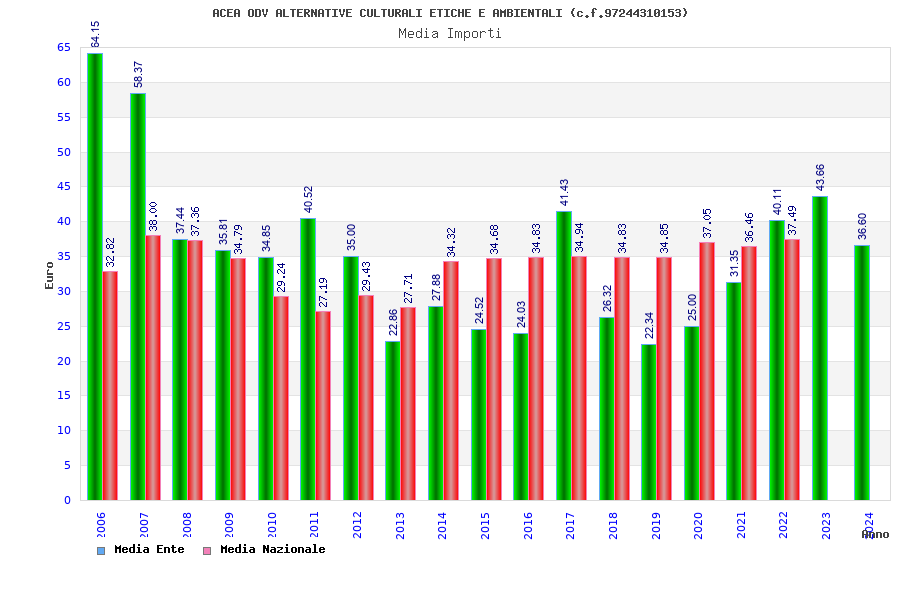900x600 pixels.
Task: Click the value label 64.15
Action: pos(95,34)
